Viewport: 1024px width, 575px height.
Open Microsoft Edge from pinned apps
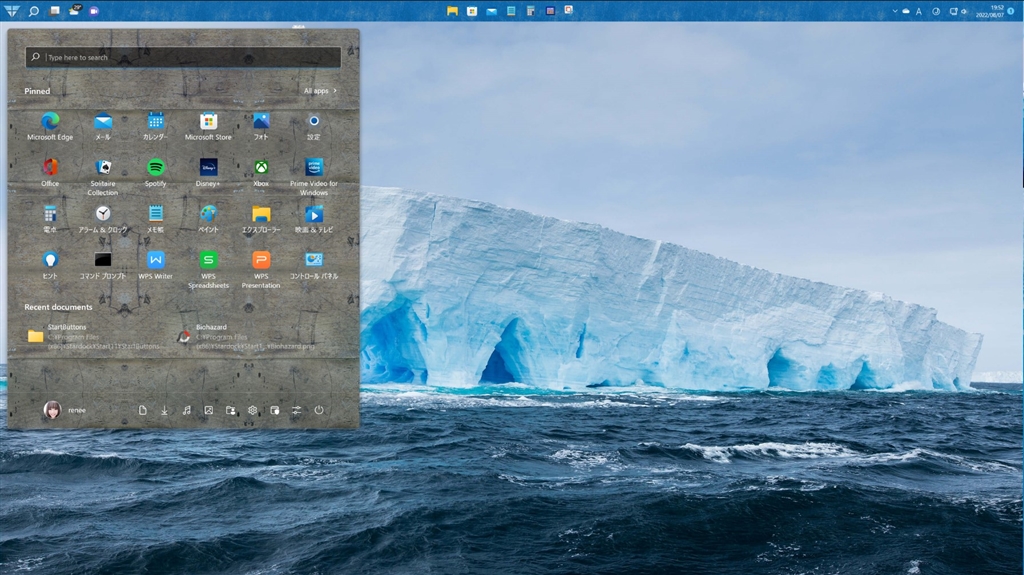coord(50,122)
